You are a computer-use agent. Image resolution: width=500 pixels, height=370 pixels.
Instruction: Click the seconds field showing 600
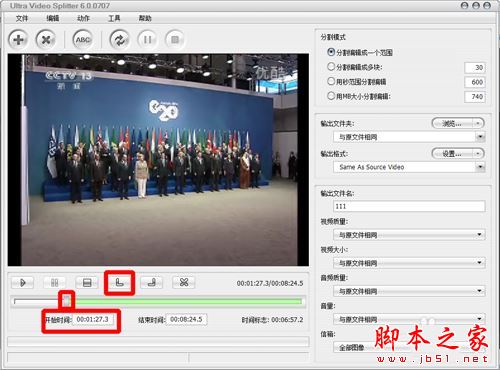pyautogui.click(x=475, y=82)
